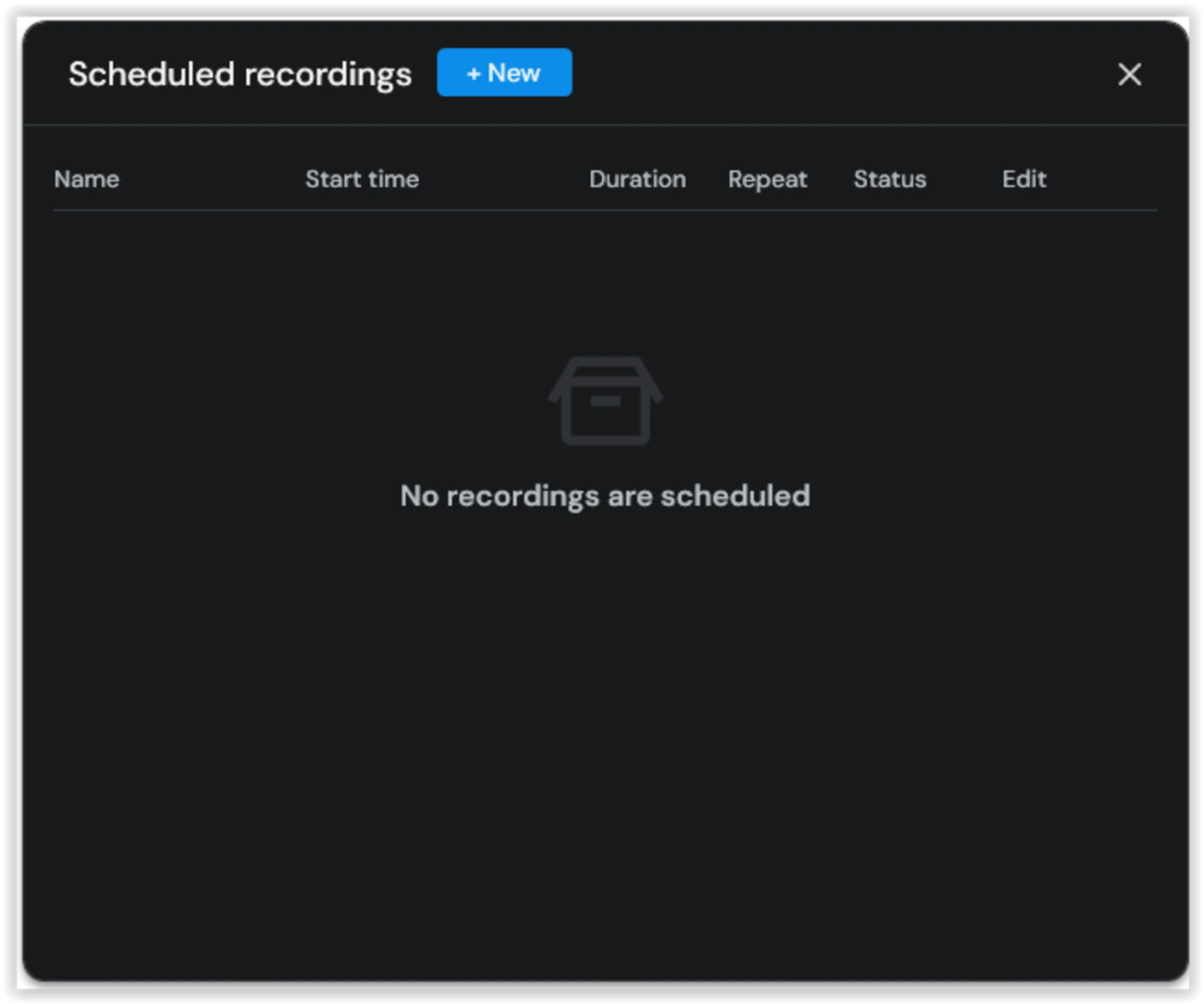Click the Start time column header
1204x1004 pixels.
pyautogui.click(x=362, y=179)
